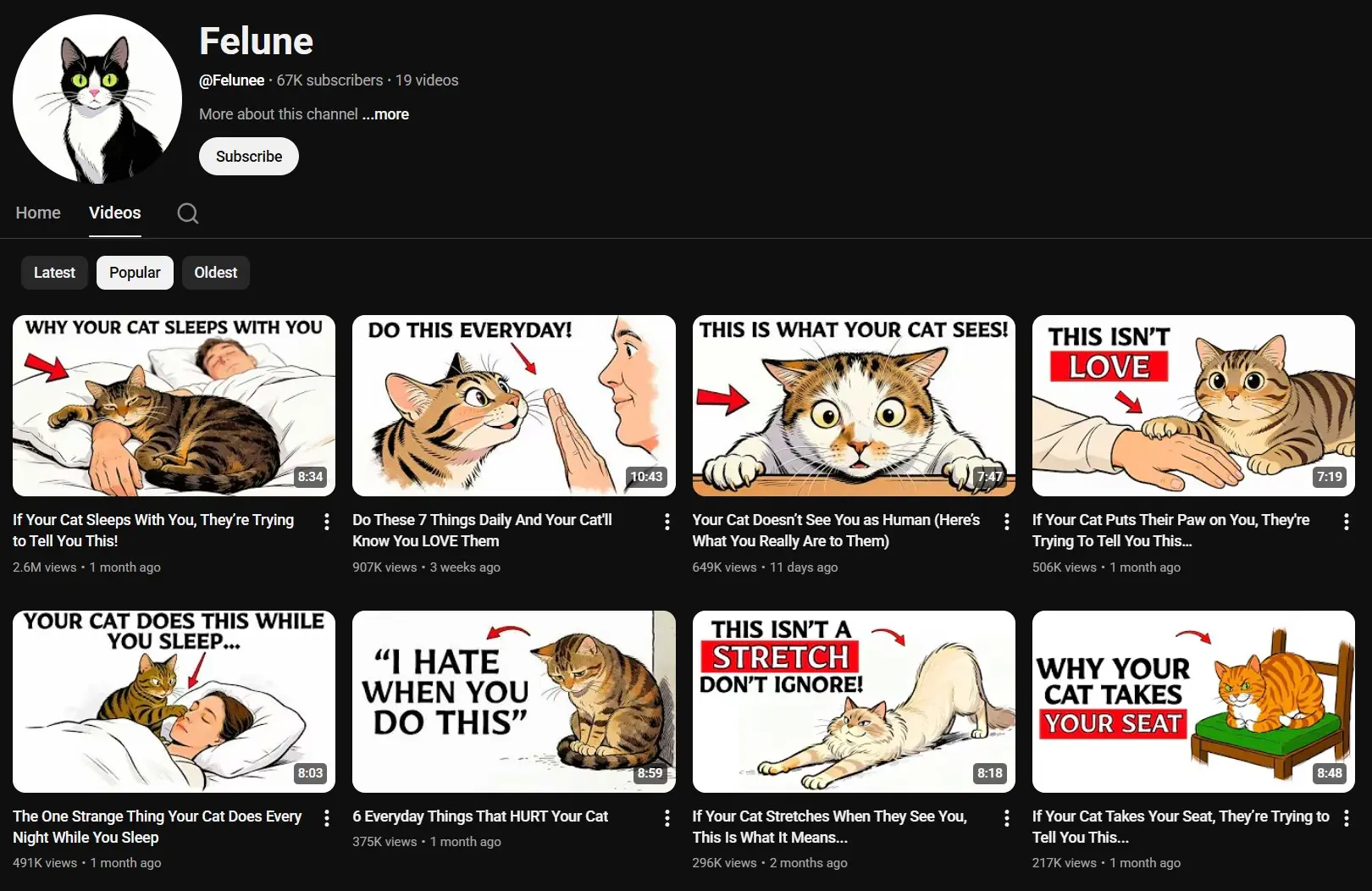Image resolution: width=1372 pixels, height=891 pixels.
Task: Open the @Felunee channel handle link
Action: 231,80
